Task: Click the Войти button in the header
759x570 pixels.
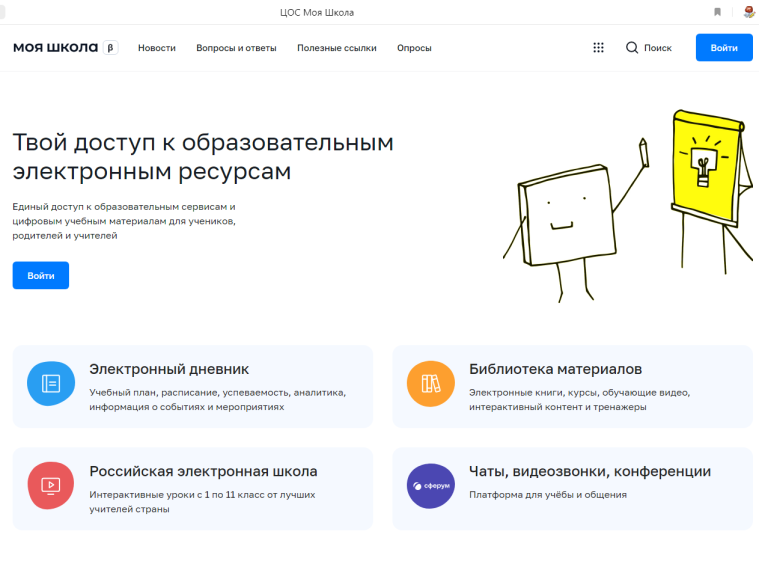Action: click(724, 47)
